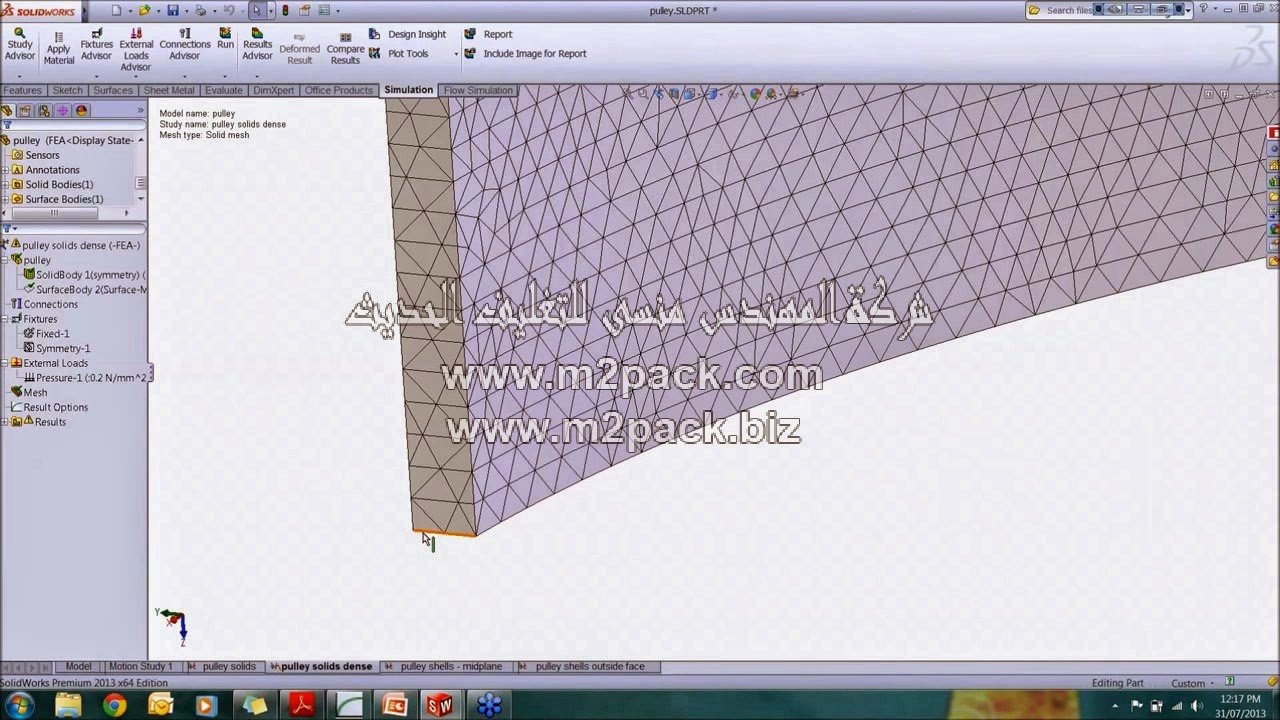The image size is (1280, 720).
Task: Switch to the Surfaces tab
Action: pos(113,90)
